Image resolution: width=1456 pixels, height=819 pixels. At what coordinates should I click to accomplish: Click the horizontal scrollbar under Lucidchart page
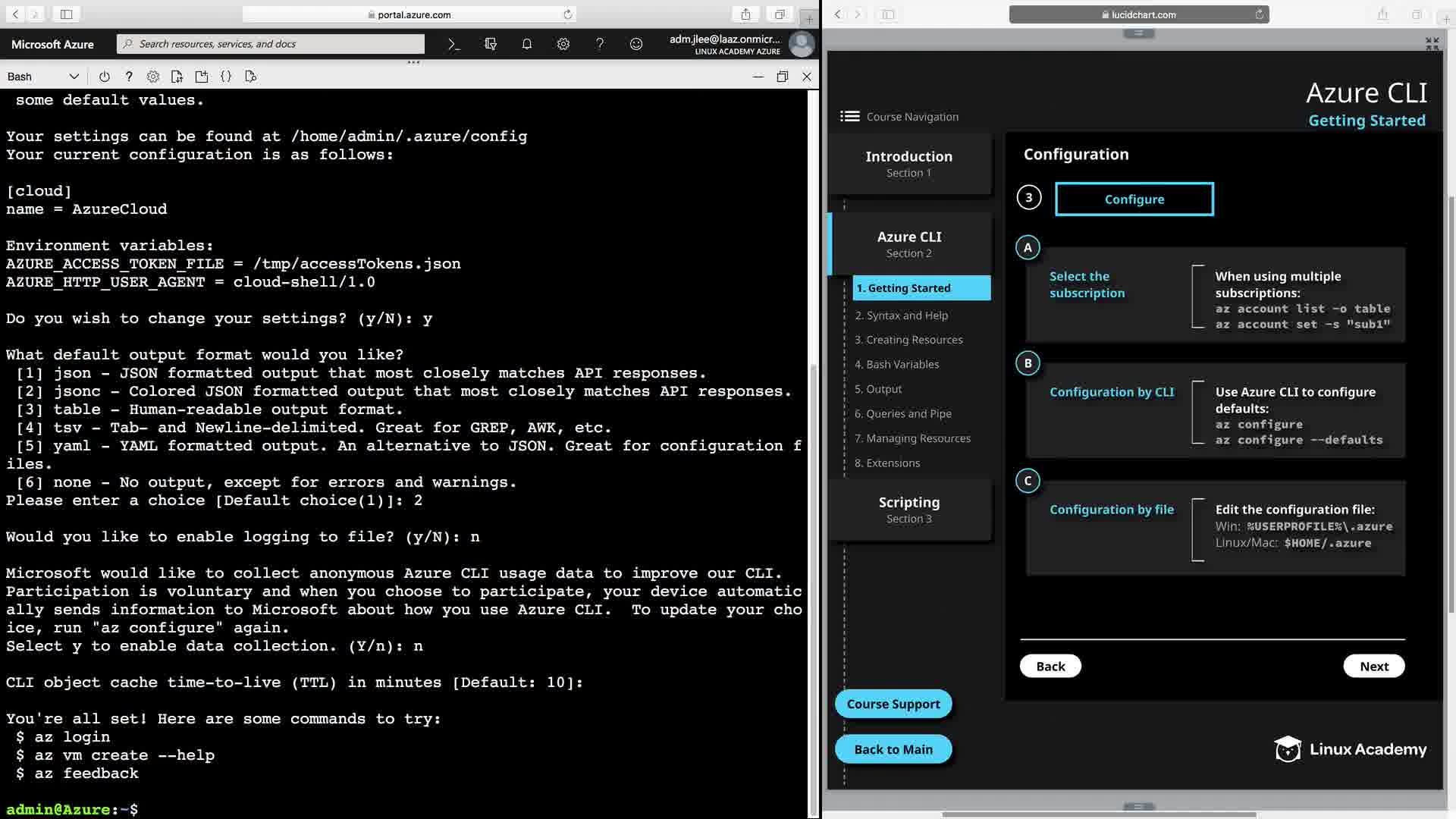[1098, 814]
